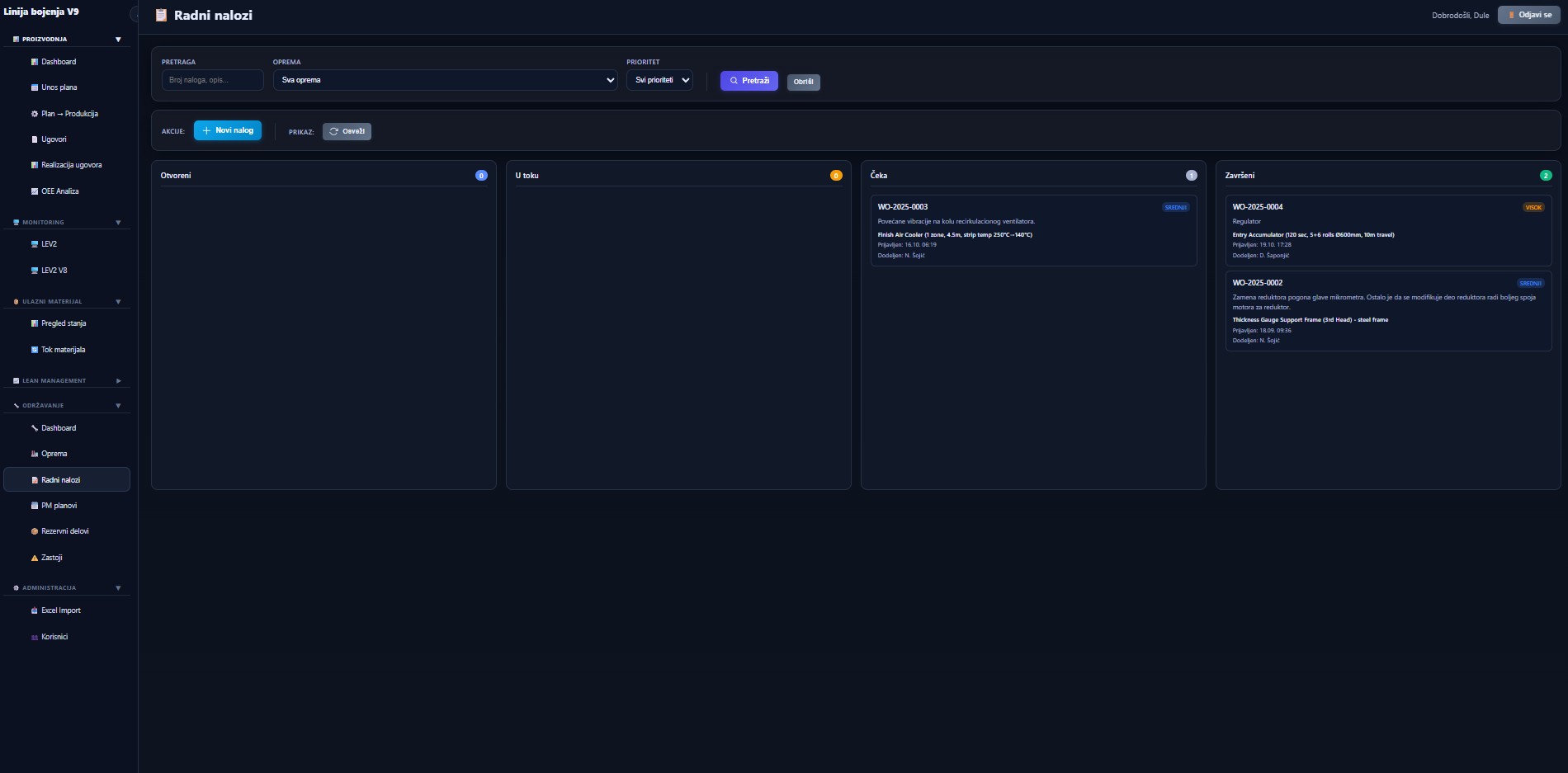Click the LEV2 V8 monitor icon
1568x773 pixels.
point(35,271)
